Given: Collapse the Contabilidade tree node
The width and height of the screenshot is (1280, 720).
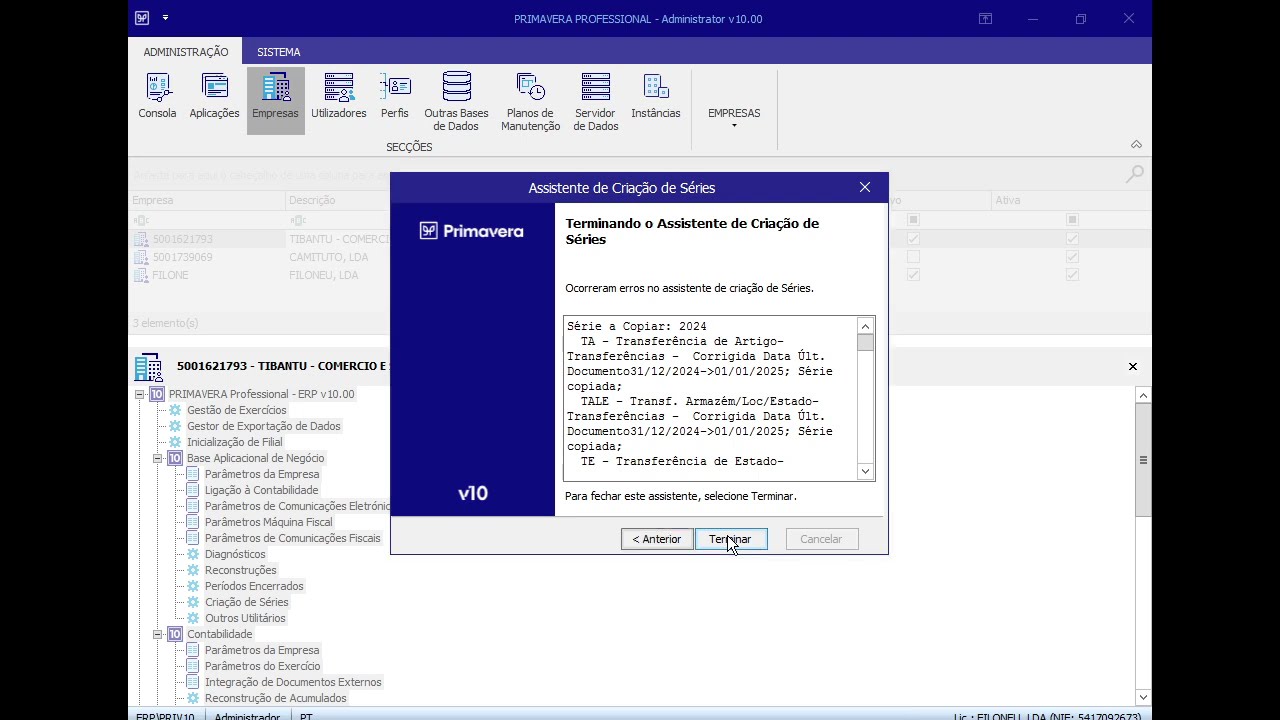Looking at the screenshot, I should coord(157,634).
